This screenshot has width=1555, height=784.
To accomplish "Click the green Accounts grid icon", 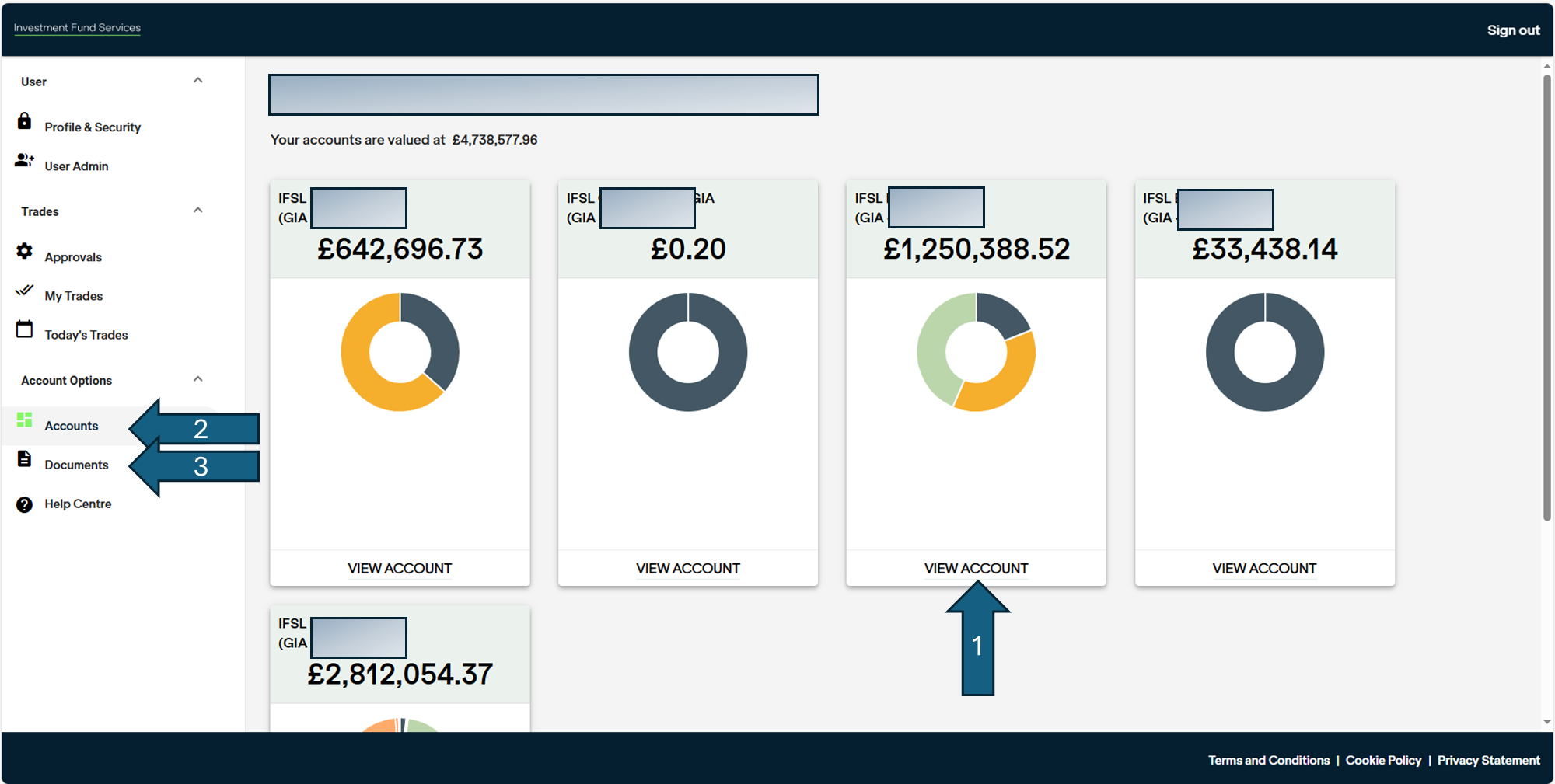I will (x=25, y=420).
